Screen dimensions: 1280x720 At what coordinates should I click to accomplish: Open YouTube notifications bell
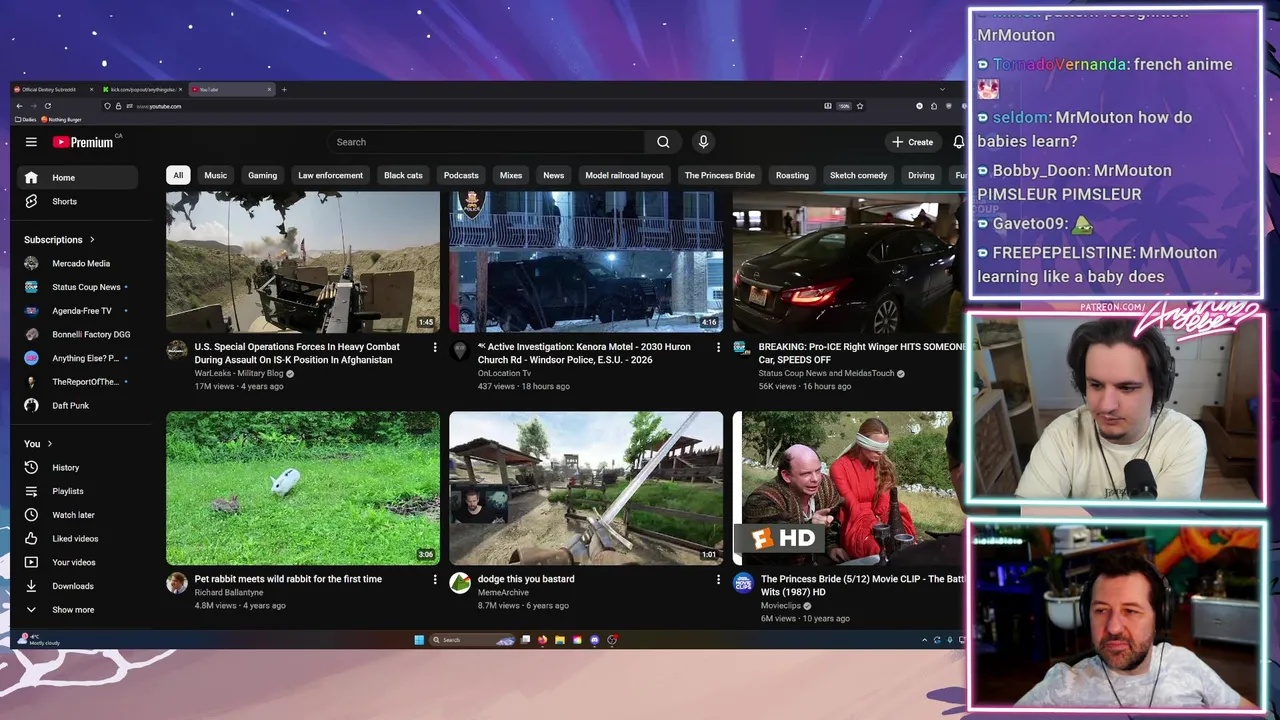click(958, 142)
